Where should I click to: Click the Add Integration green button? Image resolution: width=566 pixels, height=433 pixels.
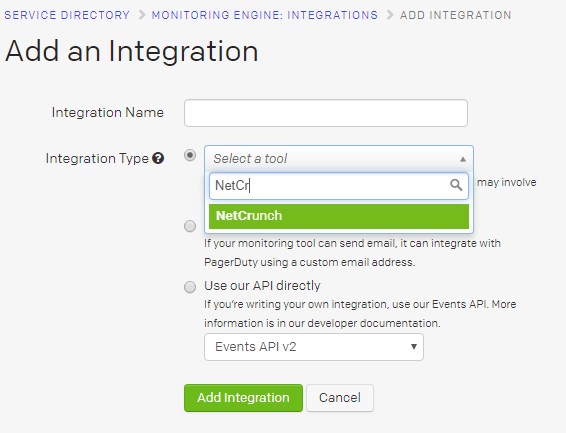tap(243, 398)
